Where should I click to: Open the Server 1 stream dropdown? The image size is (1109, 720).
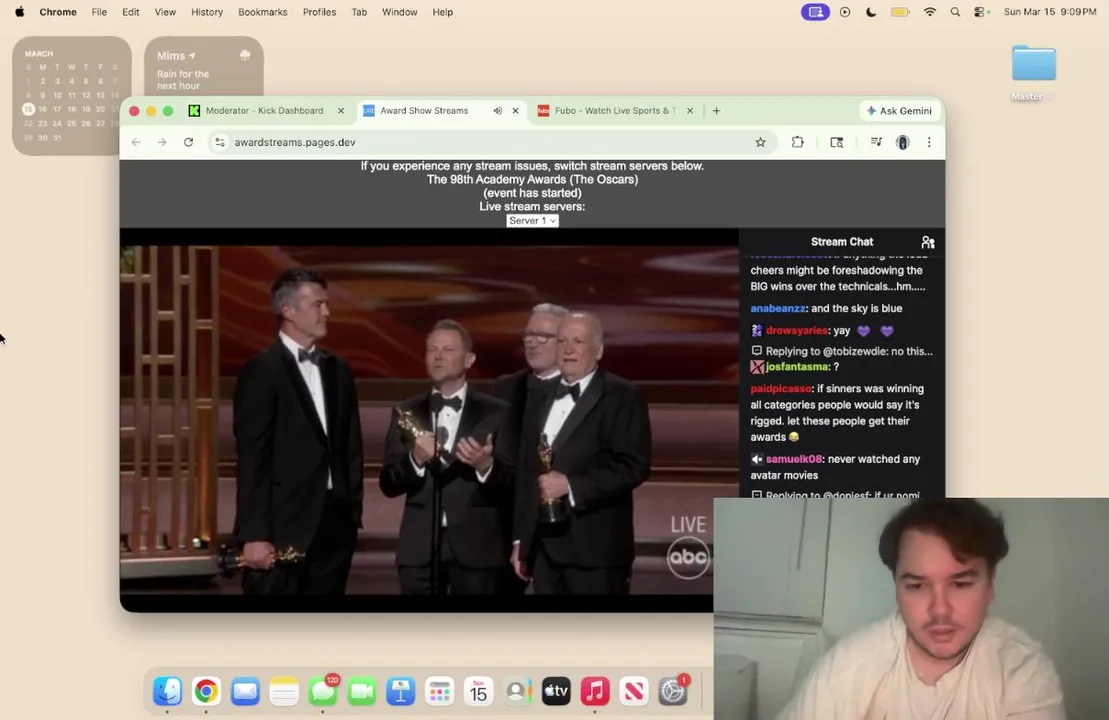coord(533,221)
